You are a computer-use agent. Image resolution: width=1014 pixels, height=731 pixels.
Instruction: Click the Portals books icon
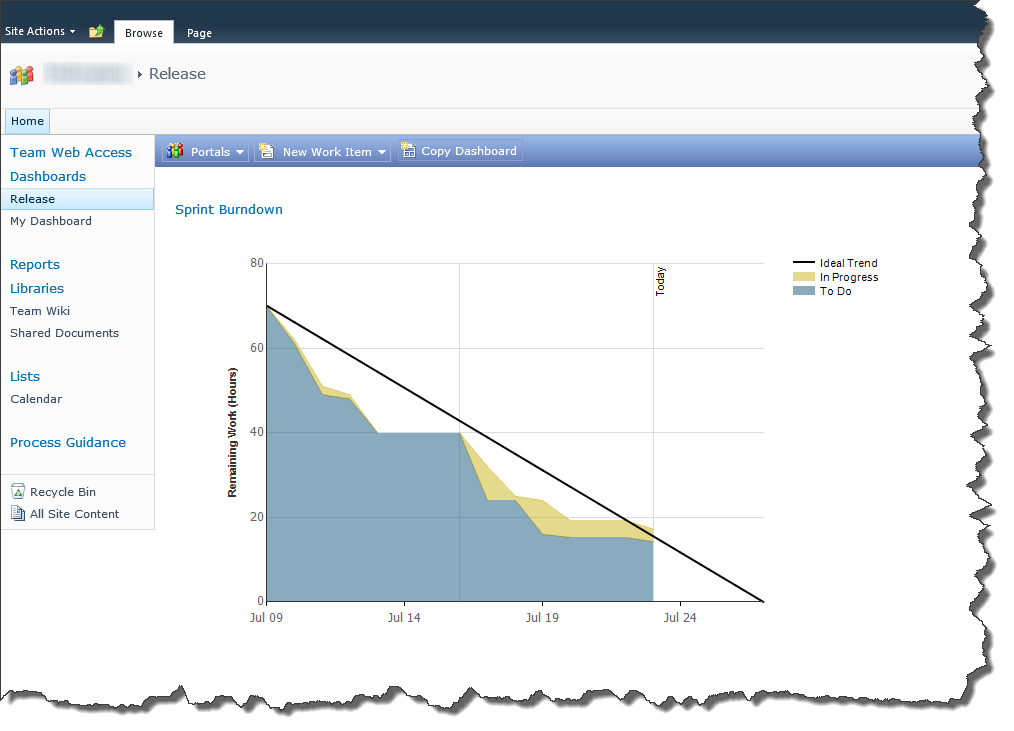pyautogui.click(x=176, y=152)
